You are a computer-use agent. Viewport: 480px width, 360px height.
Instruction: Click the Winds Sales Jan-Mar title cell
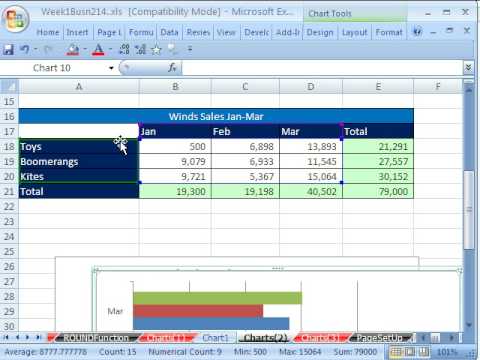pyautogui.click(x=216, y=116)
